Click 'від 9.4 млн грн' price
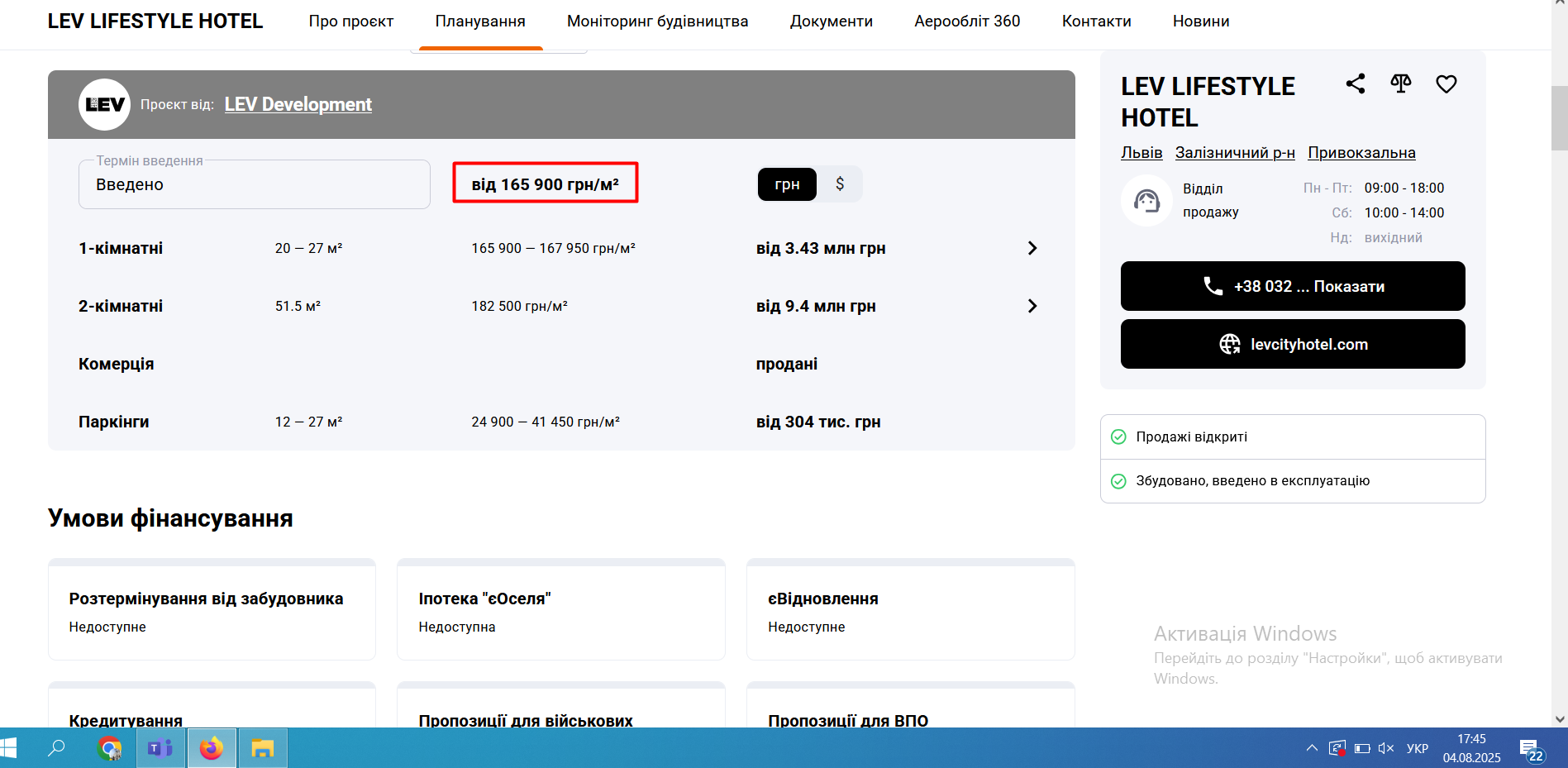The height and width of the screenshot is (768, 1568). [816, 306]
